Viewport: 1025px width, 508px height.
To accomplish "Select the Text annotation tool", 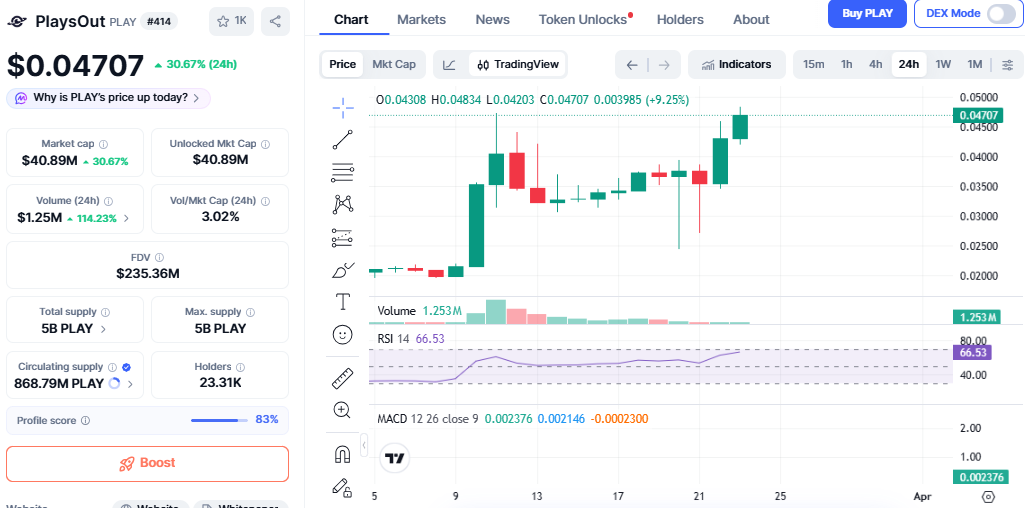I will pos(343,302).
